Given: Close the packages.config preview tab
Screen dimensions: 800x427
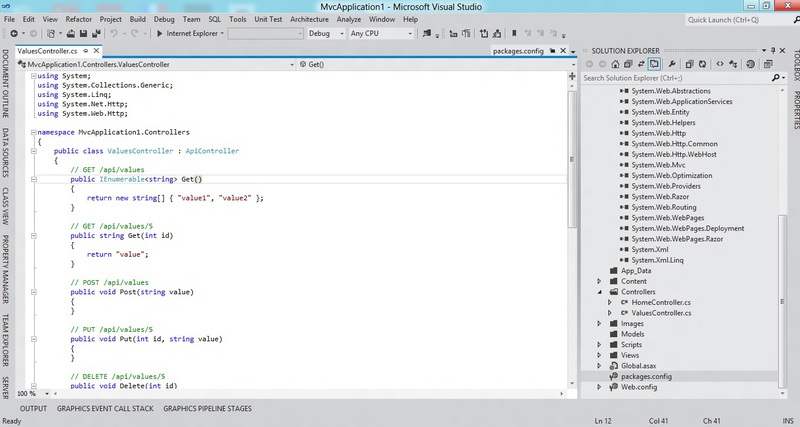Looking at the screenshot, I should pos(563,51).
